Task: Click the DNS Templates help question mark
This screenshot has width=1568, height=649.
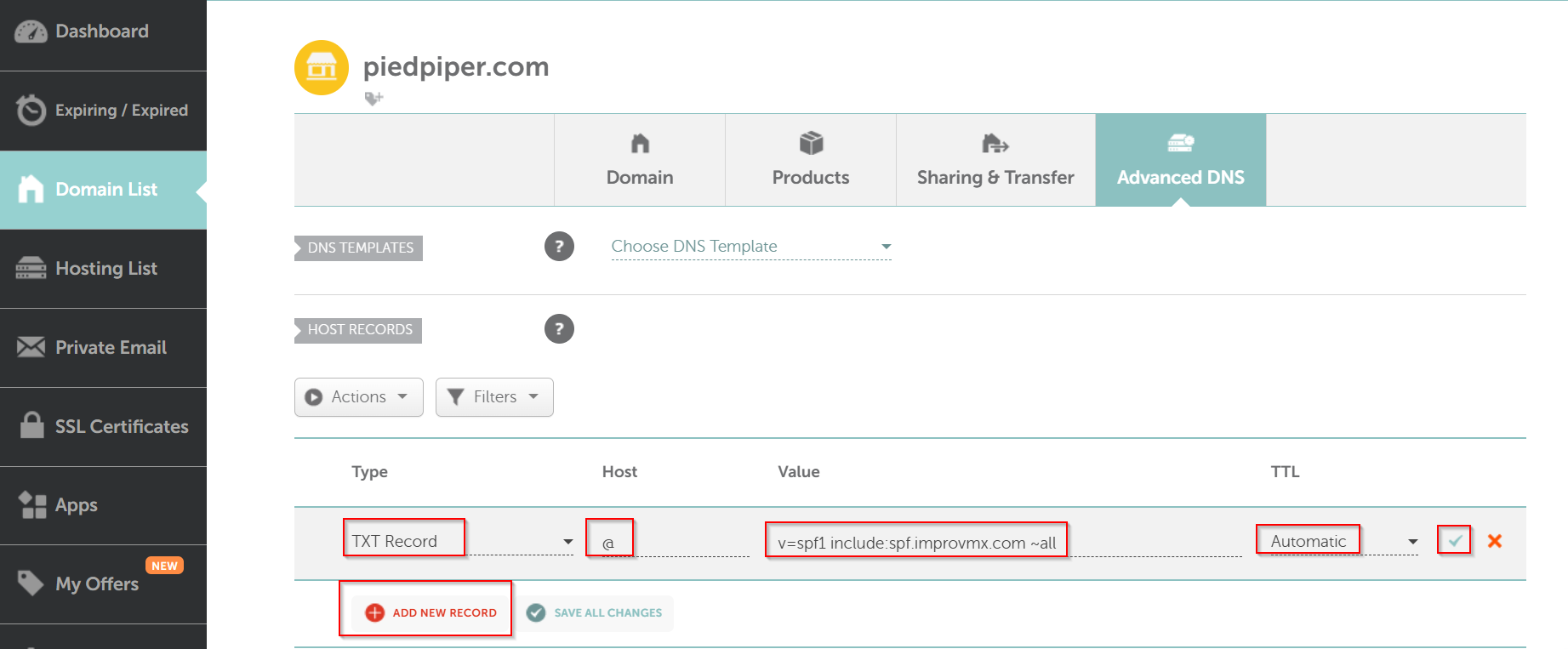Action: (559, 247)
